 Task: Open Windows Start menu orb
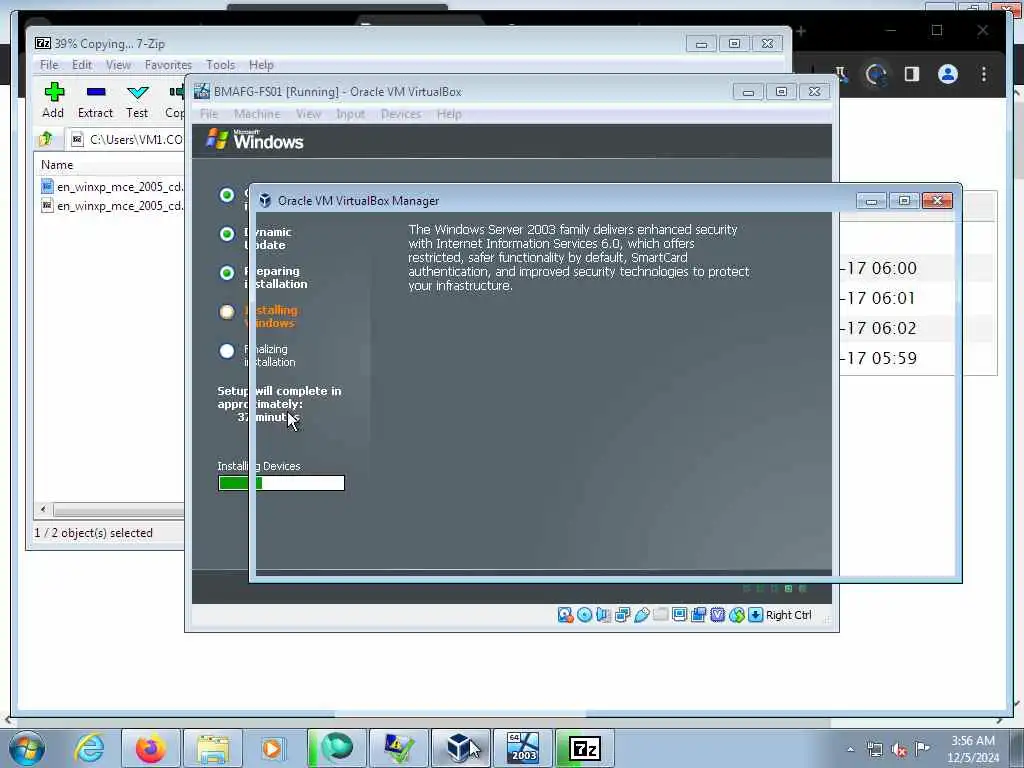[27, 748]
